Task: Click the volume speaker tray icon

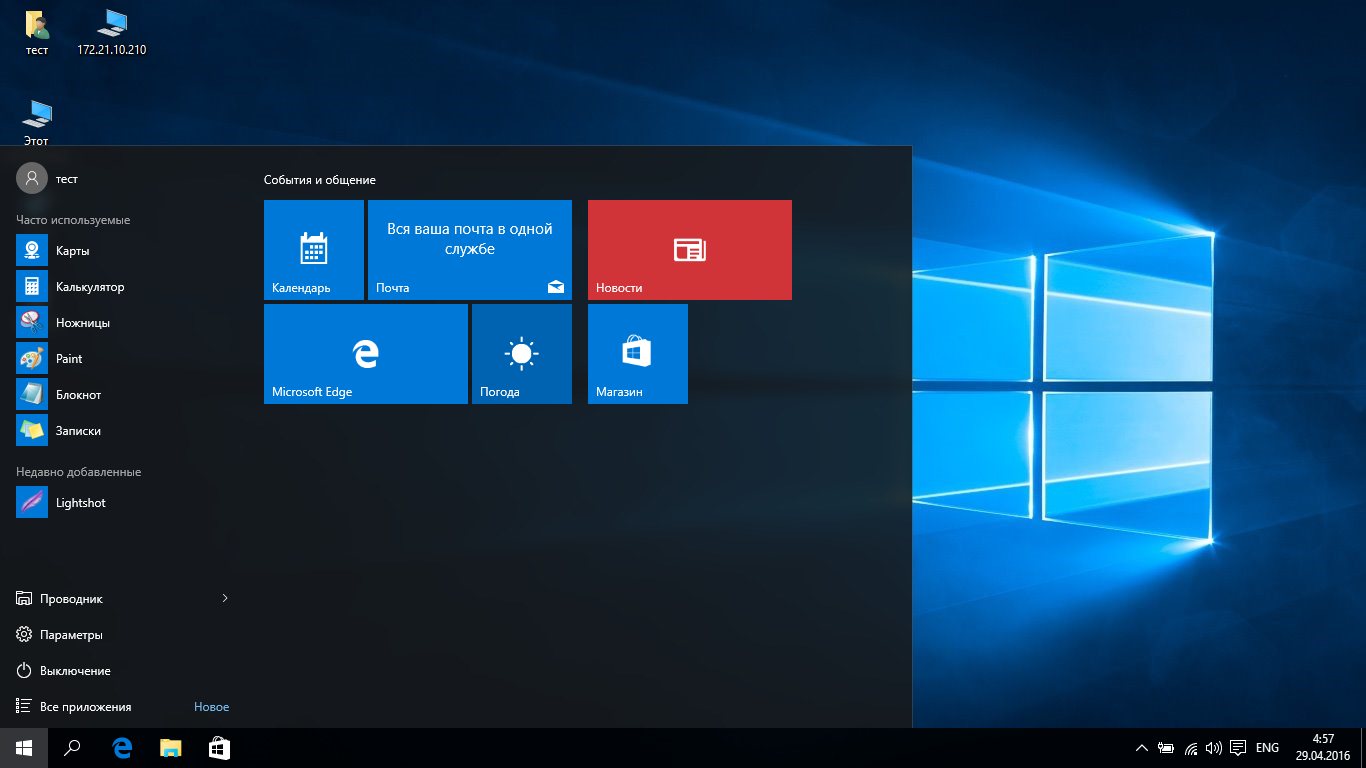Action: click(x=1214, y=748)
